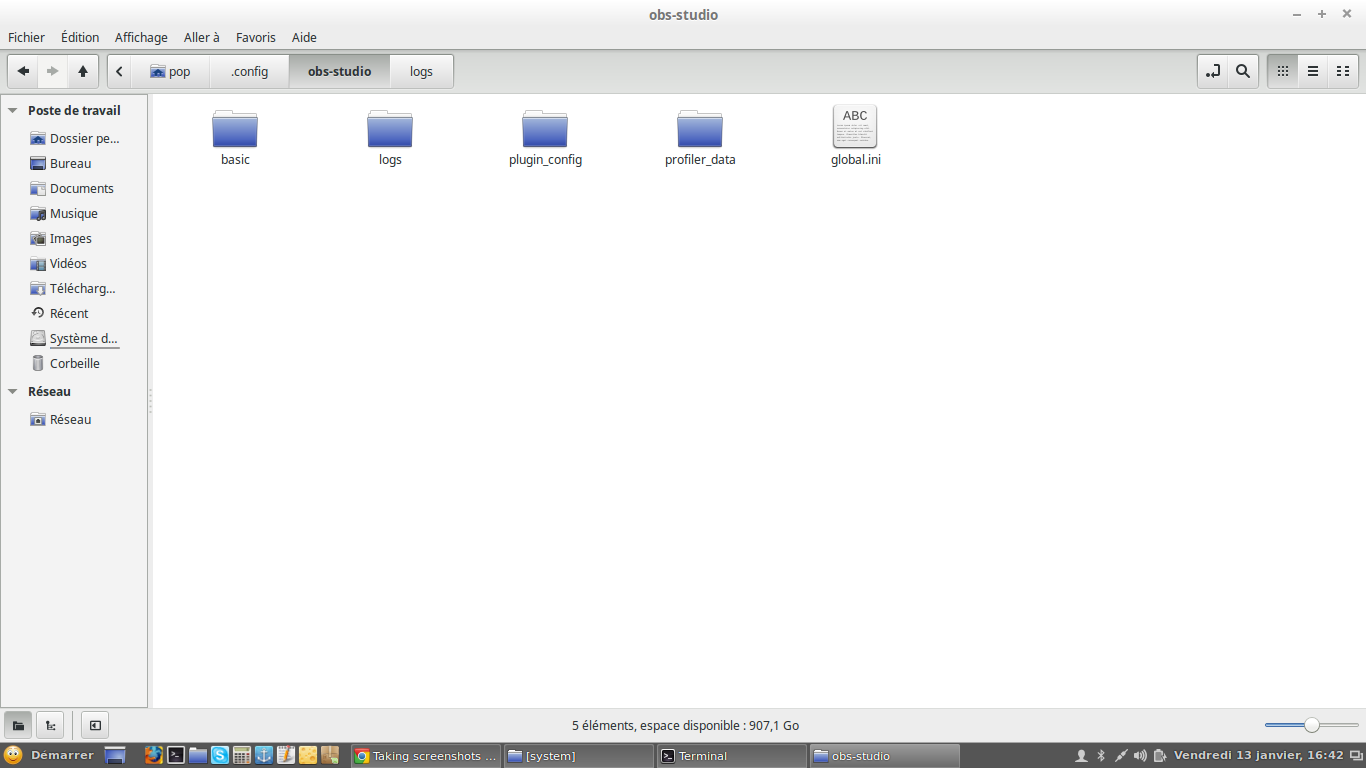Select the basic folder icon
This screenshot has width=1366, height=768.
tap(235, 129)
